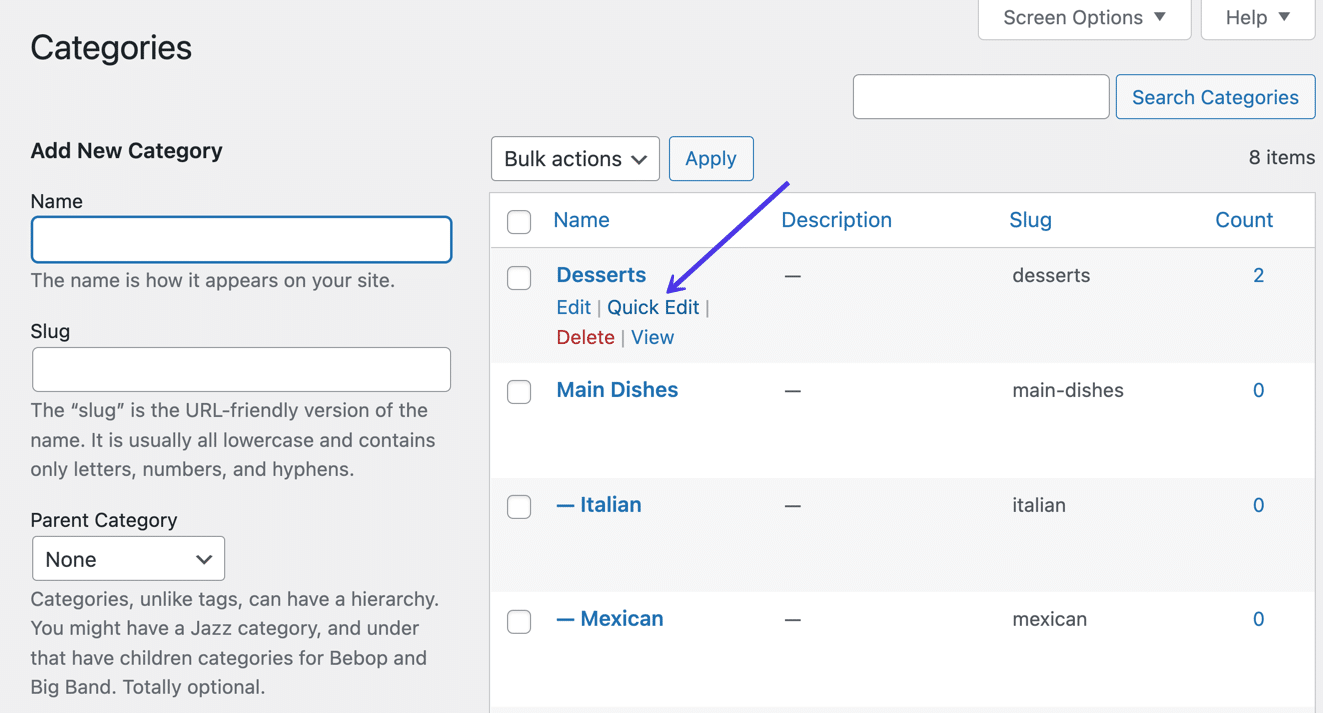Click into the Slug input field

[241, 370]
